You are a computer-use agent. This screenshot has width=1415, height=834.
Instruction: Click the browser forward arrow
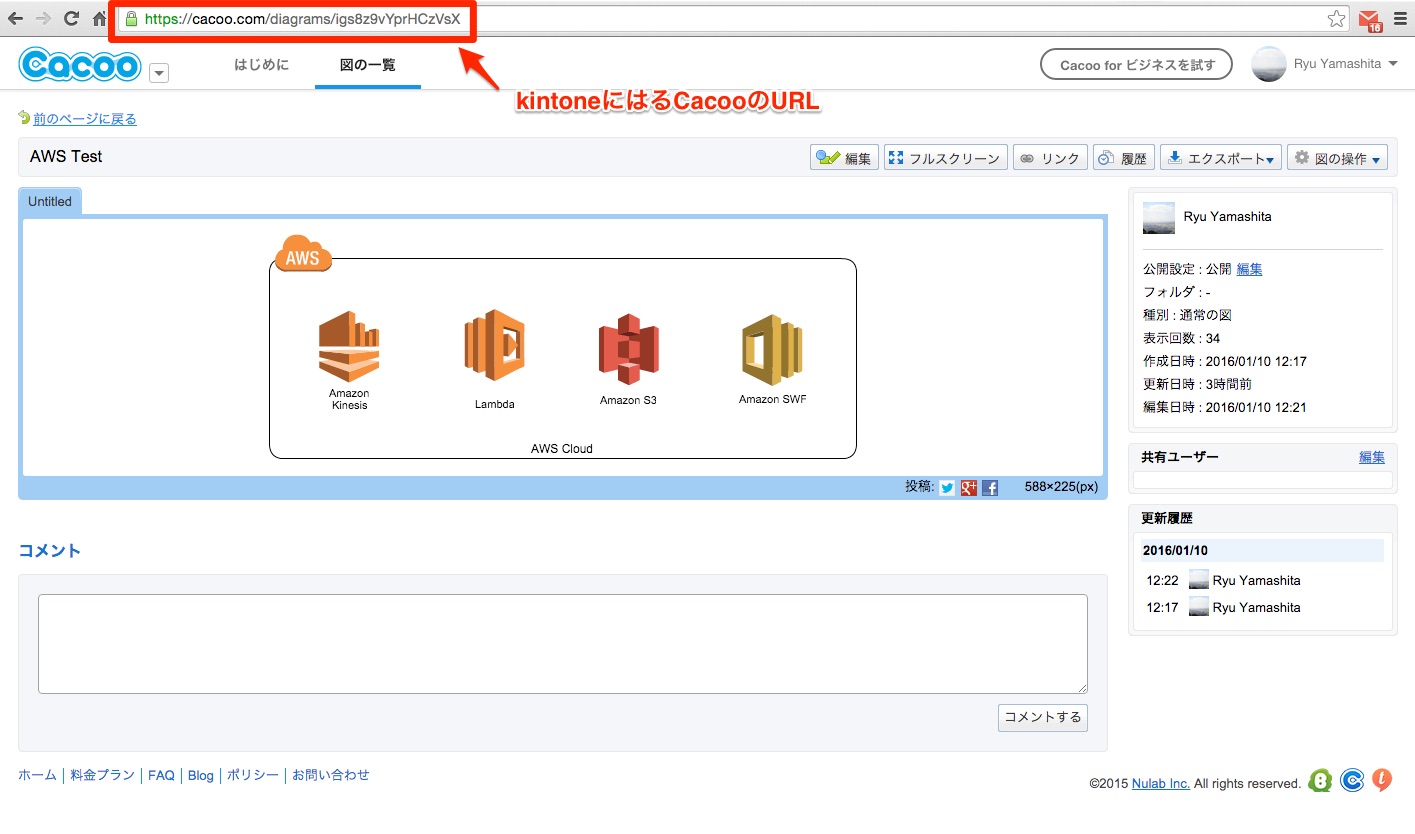pyautogui.click(x=43, y=18)
